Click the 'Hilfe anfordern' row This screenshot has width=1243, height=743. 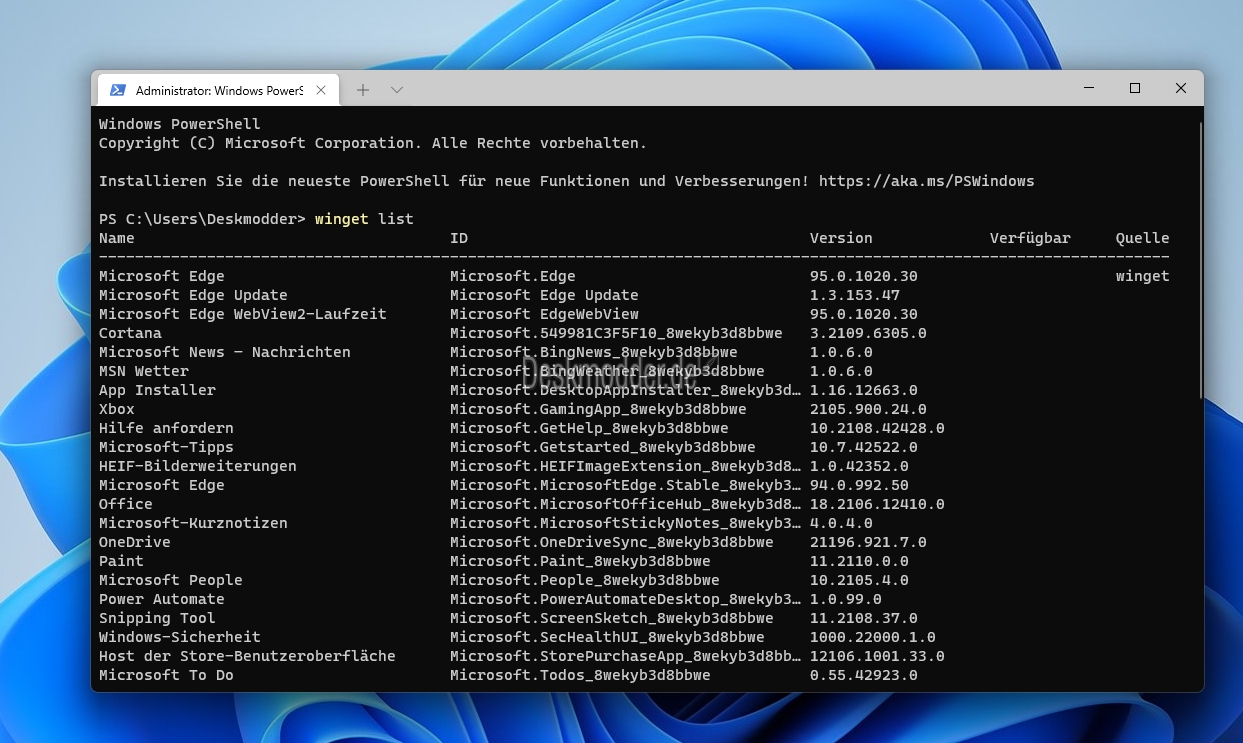pyautogui.click(x=166, y=428)
